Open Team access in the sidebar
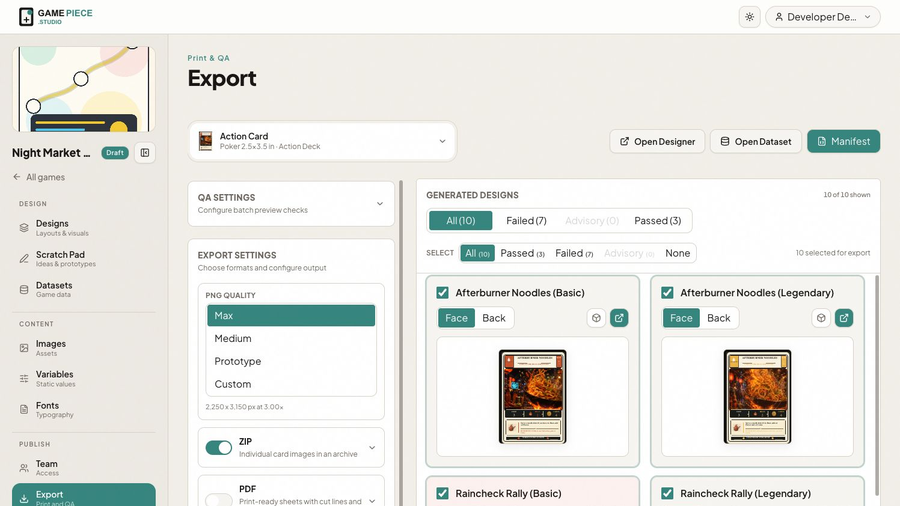900x506 pixels. pos(84,468)
